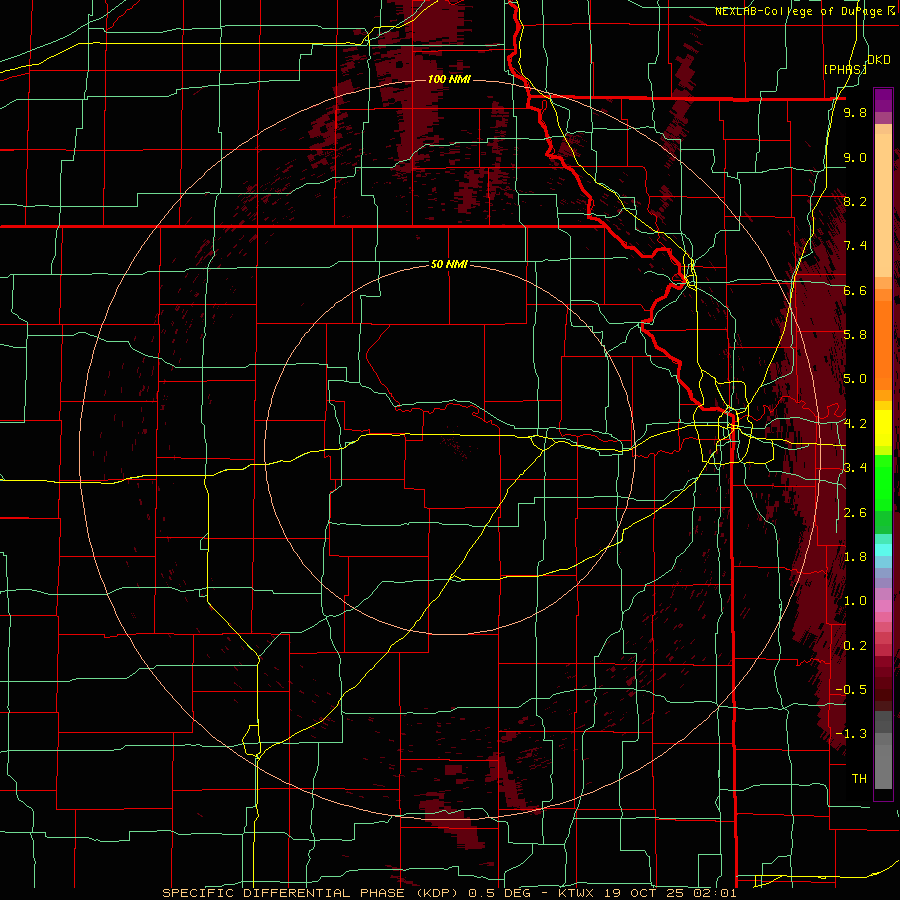
Task: Pick the orange color band in legend
Action: pyautogui.click(x=883, y=344)
